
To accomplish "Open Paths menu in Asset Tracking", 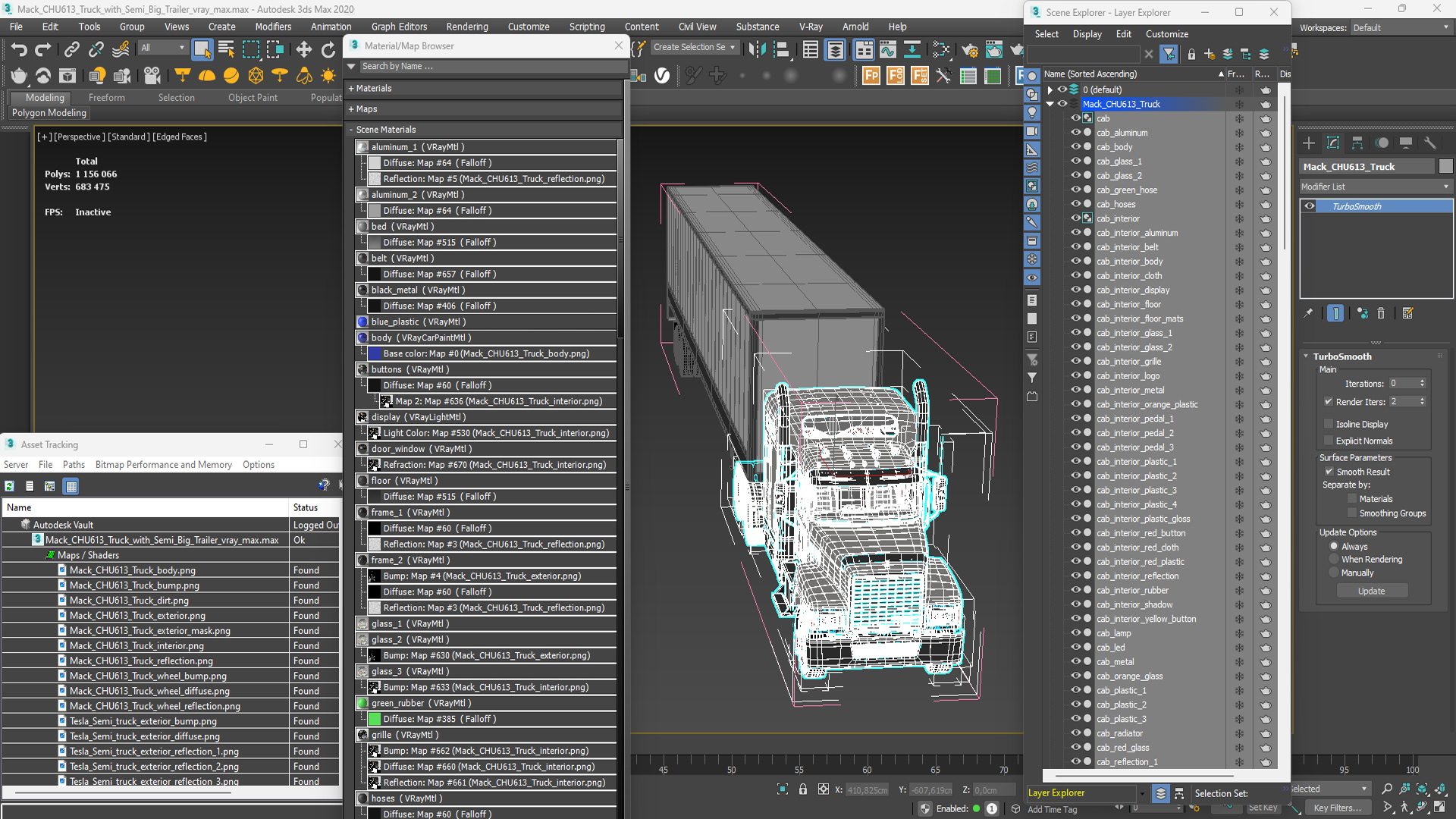I will click(x=74, y=465).
